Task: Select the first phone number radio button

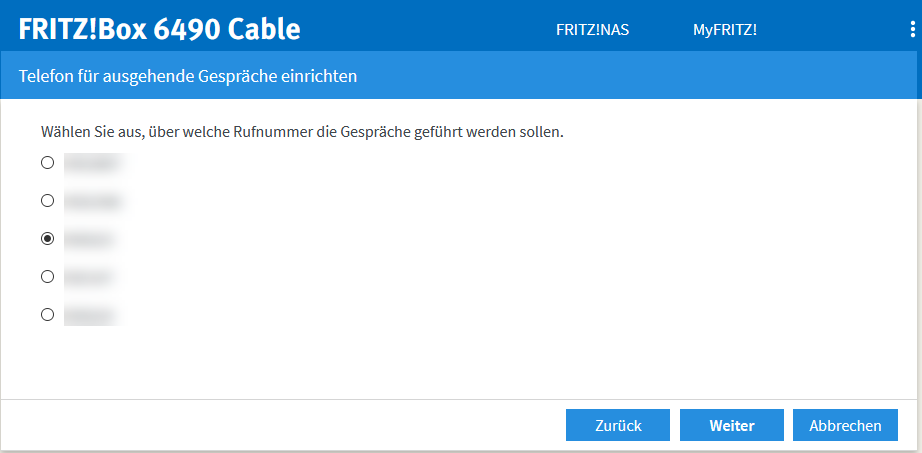Action: coord(47,162)
